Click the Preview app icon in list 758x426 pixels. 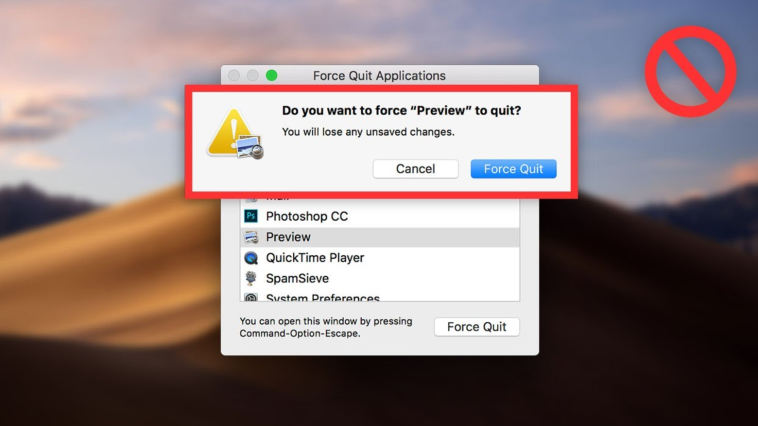coord(251,237)
